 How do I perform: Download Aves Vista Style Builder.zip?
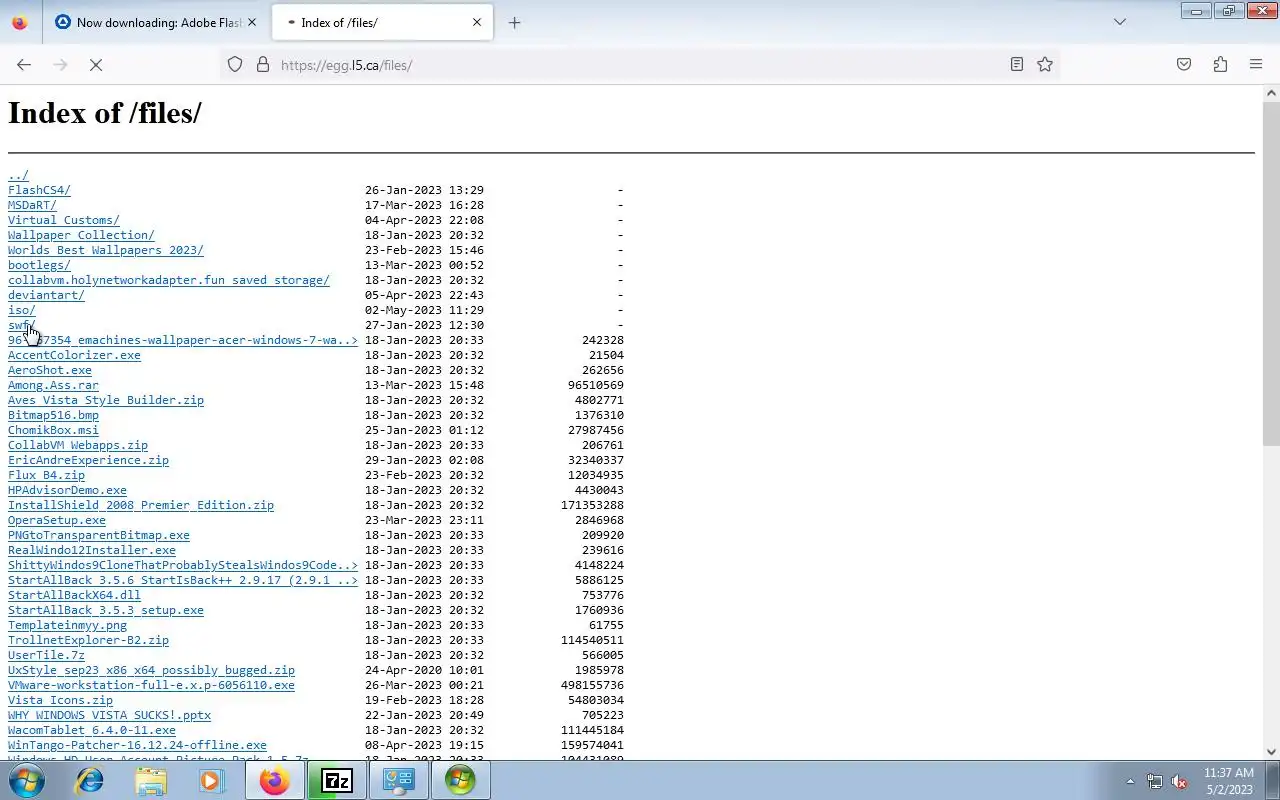tap(106, 400)
